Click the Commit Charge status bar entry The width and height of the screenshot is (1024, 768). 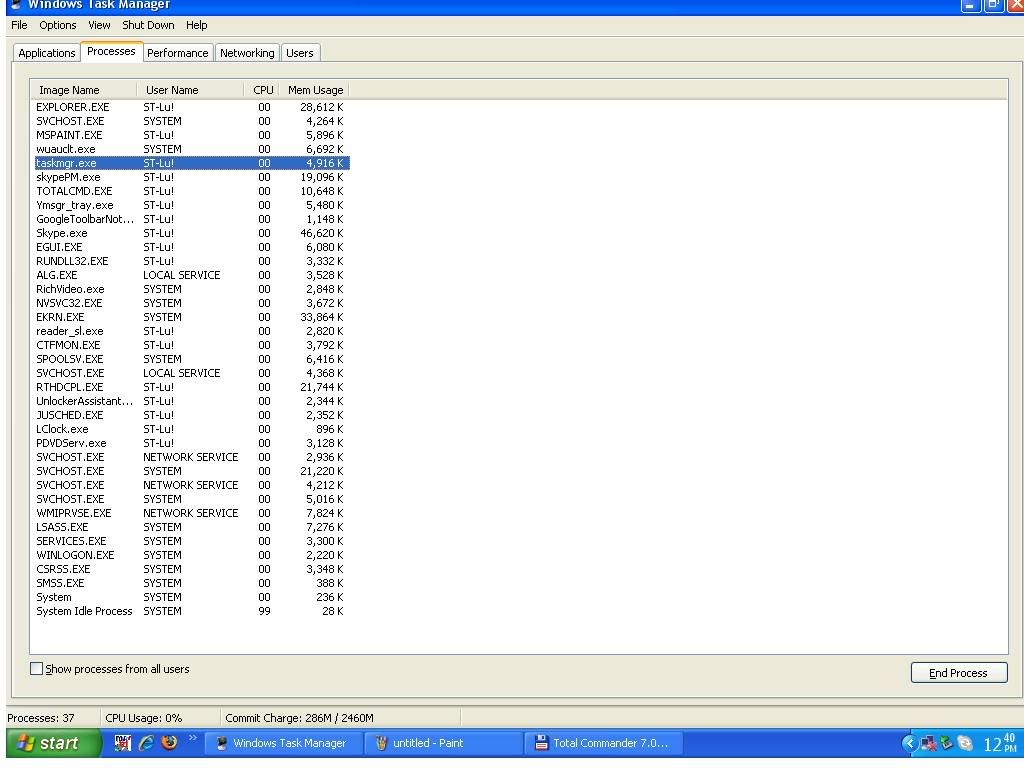(x=299, y=718)
